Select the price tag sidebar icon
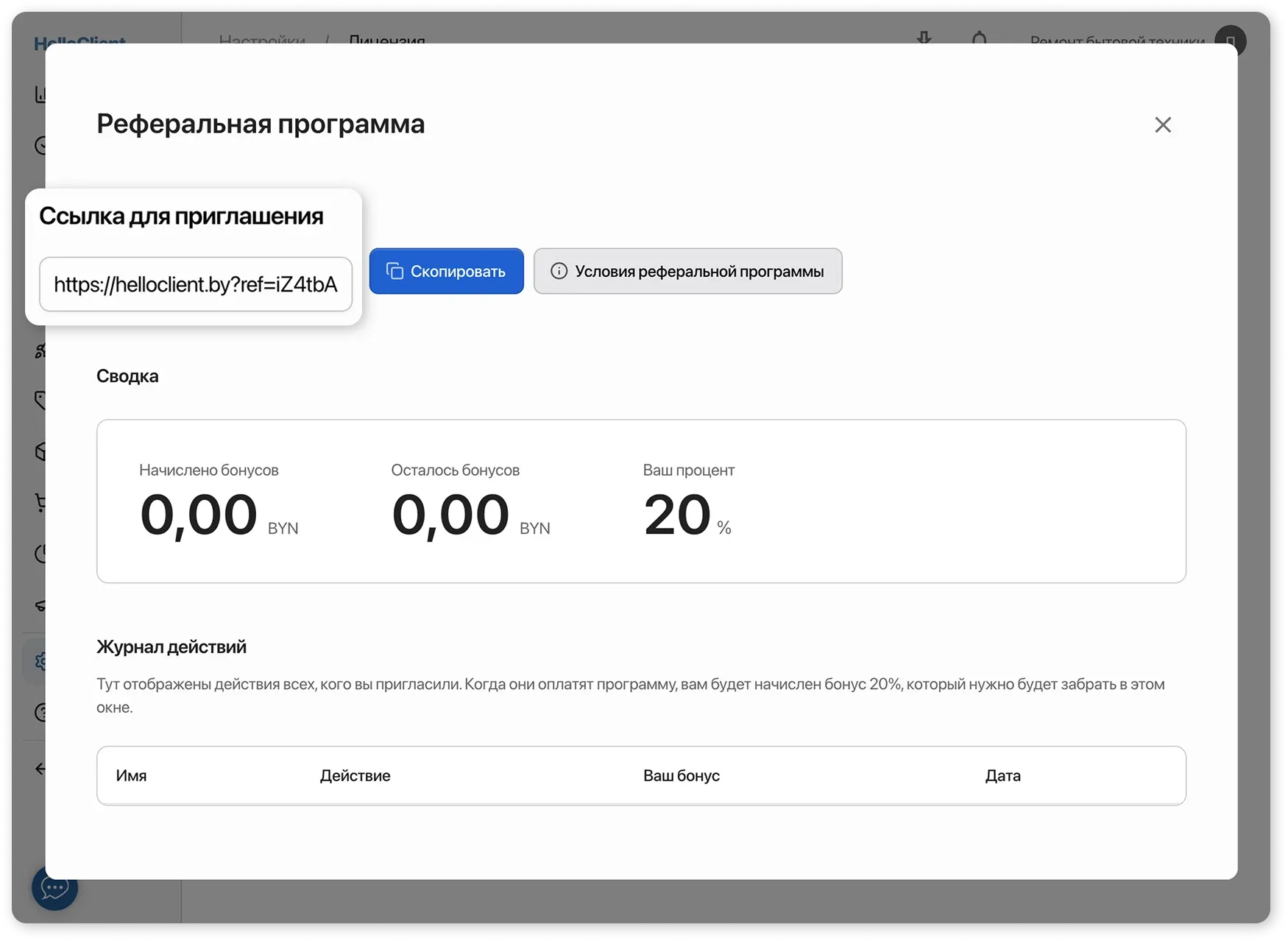The image size is (1288, 941). (40, 400)
